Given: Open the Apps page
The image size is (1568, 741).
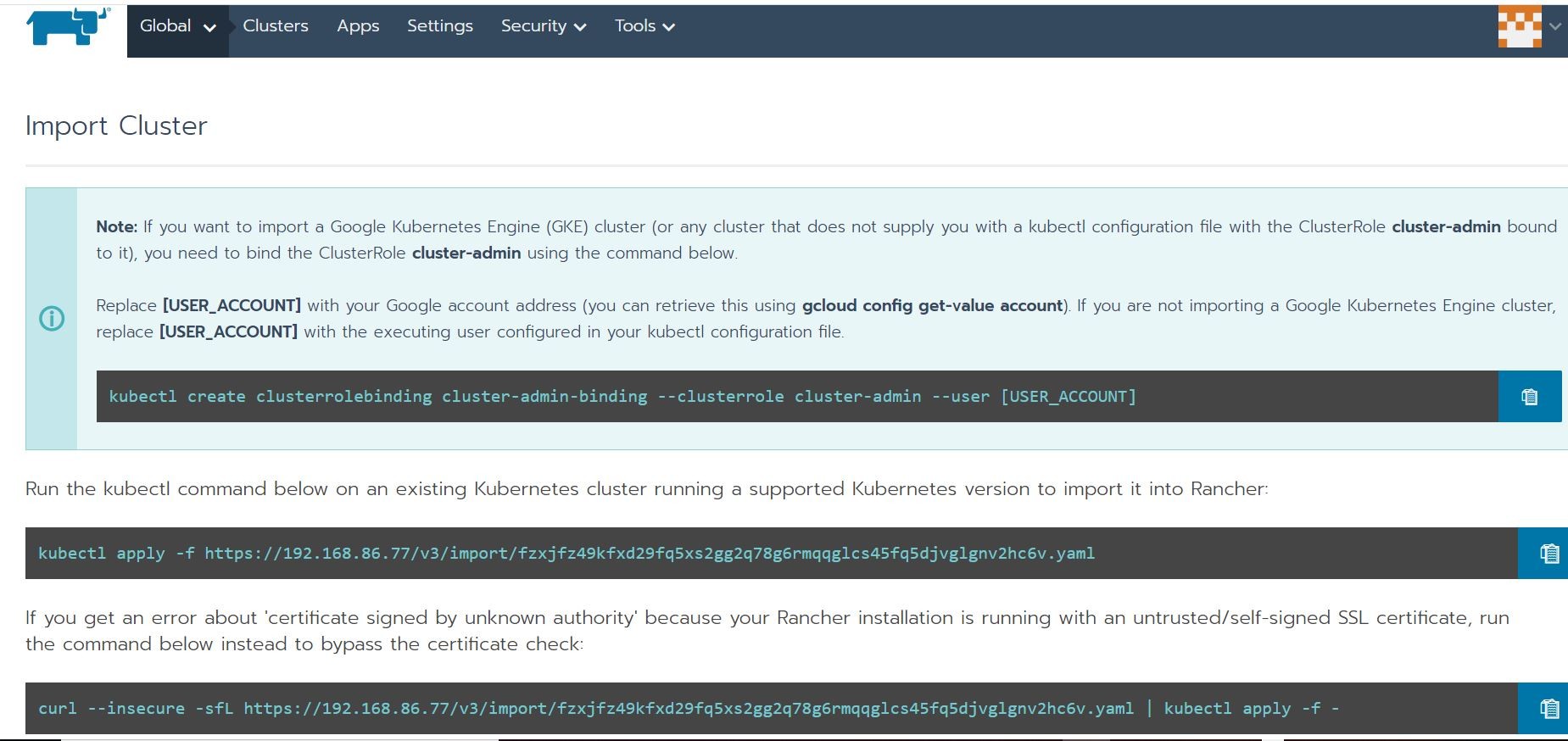Looking at the screenshot, I should click(358, 26).
